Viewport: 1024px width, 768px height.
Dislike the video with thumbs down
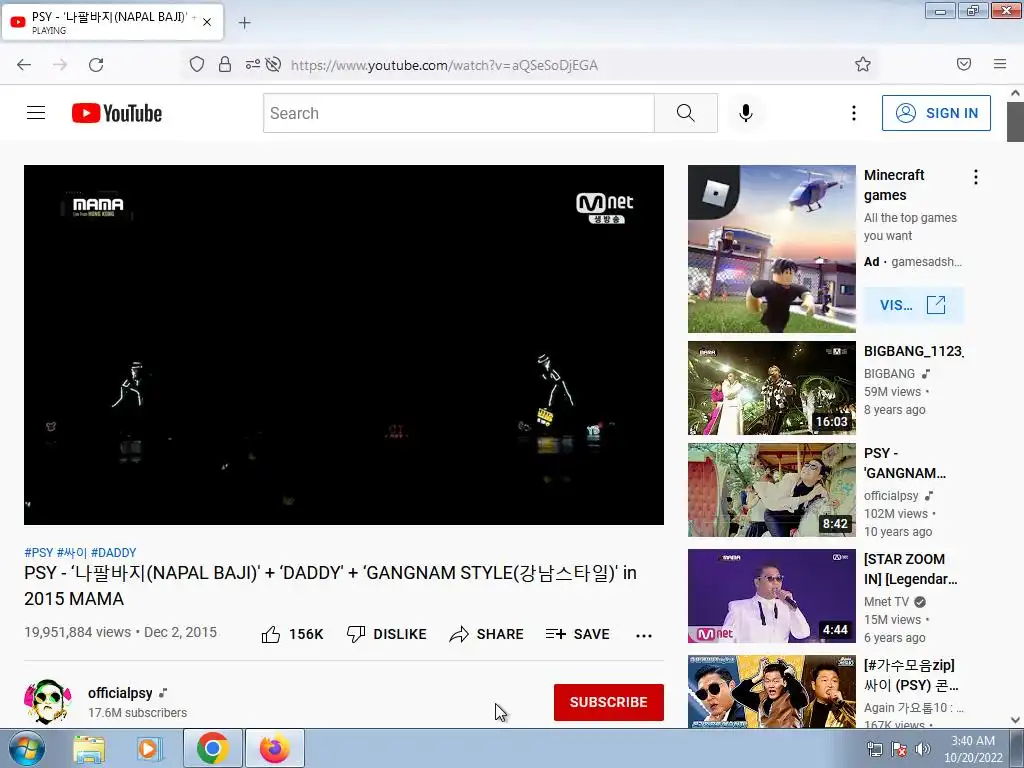tap(387, 634)
